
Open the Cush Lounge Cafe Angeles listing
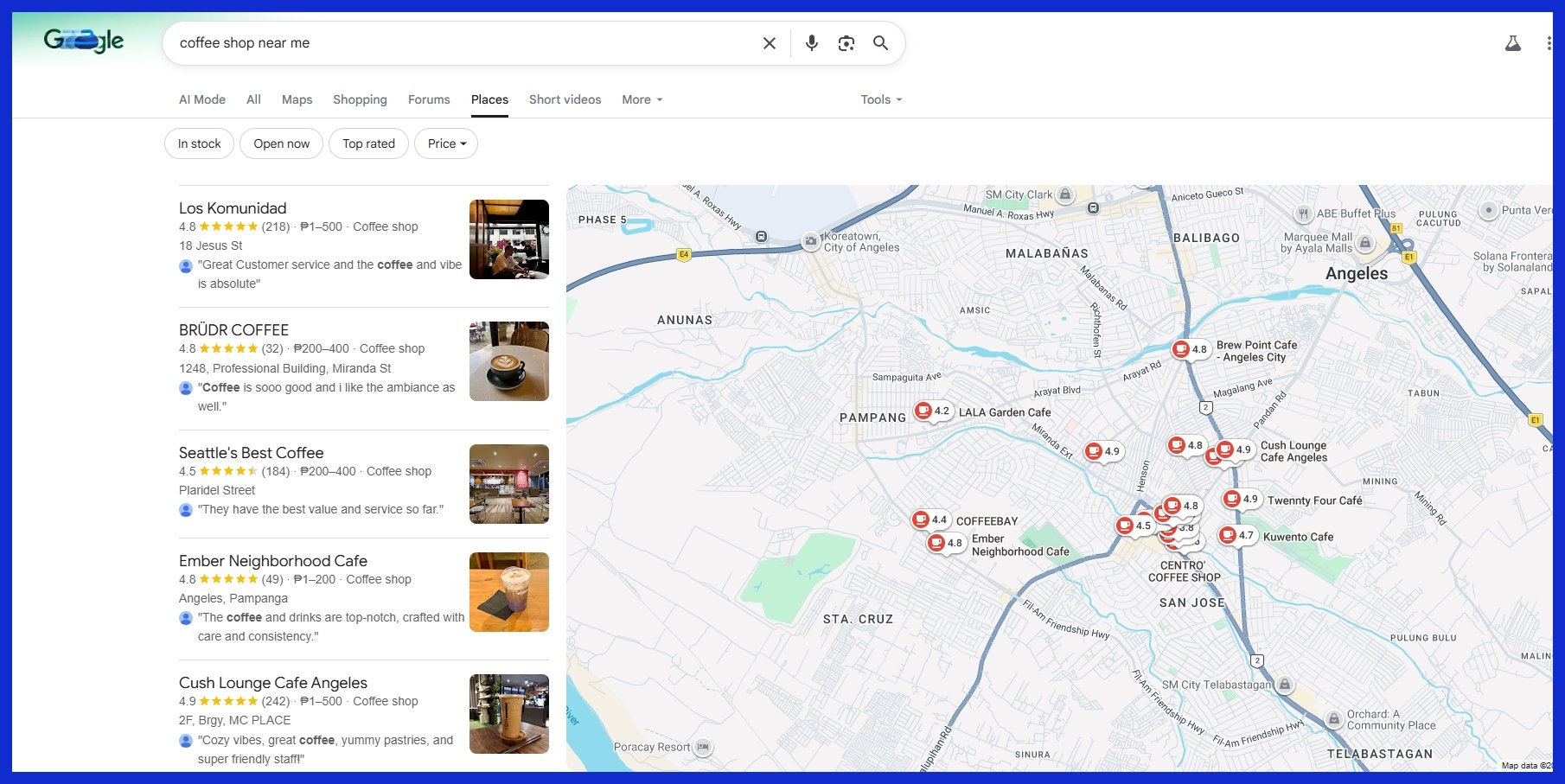point(272,682)
